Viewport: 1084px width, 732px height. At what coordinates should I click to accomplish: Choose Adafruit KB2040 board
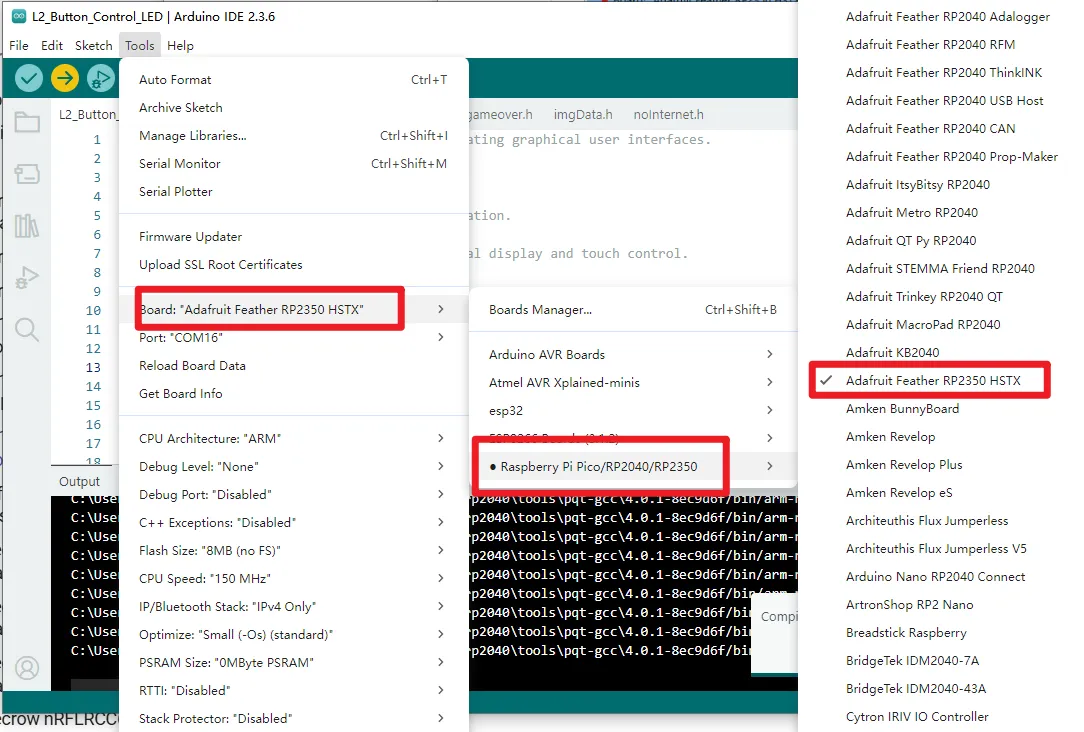click(x=892, y=353)
